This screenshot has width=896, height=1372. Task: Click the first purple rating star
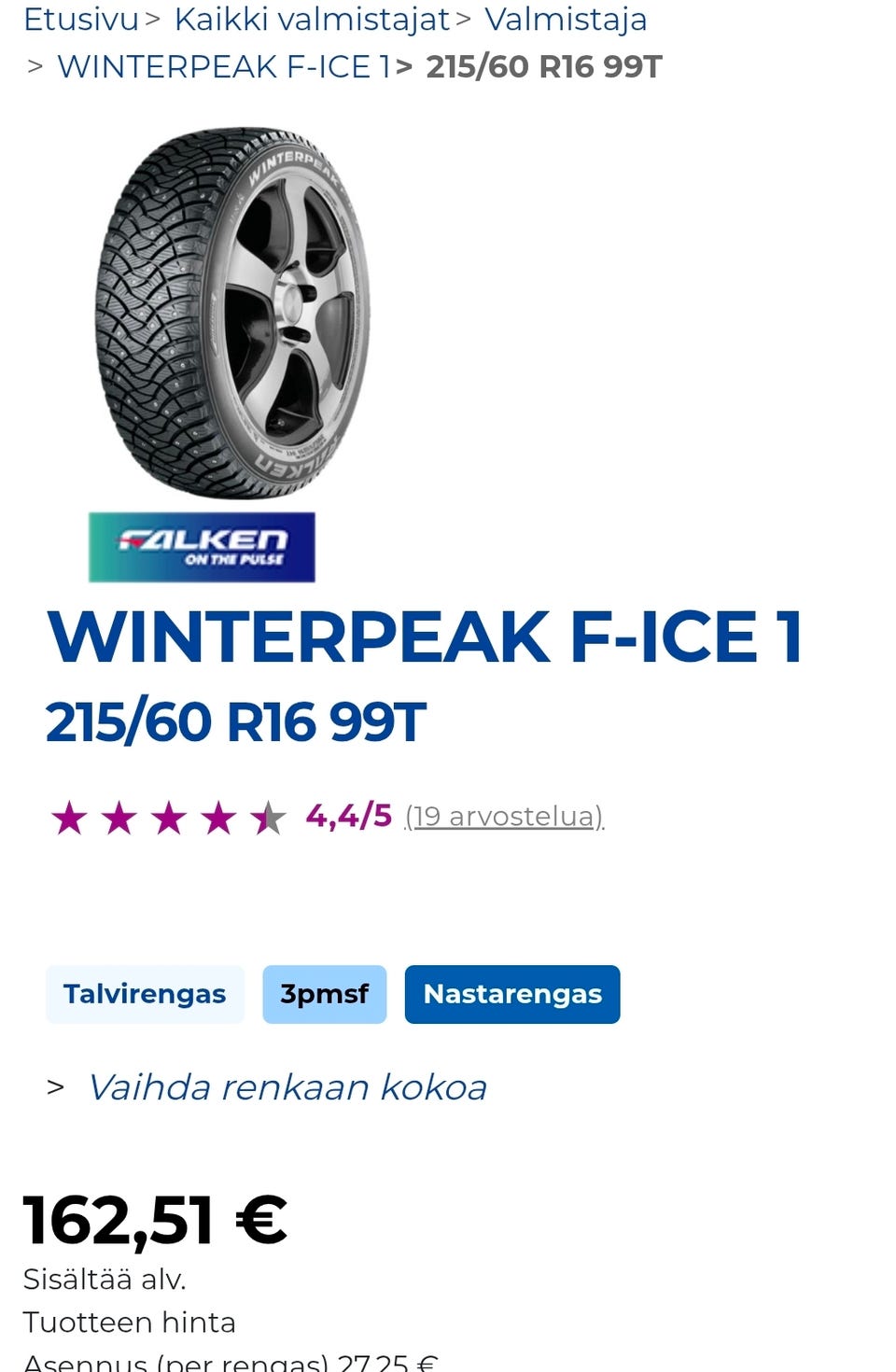coord(69,819)
